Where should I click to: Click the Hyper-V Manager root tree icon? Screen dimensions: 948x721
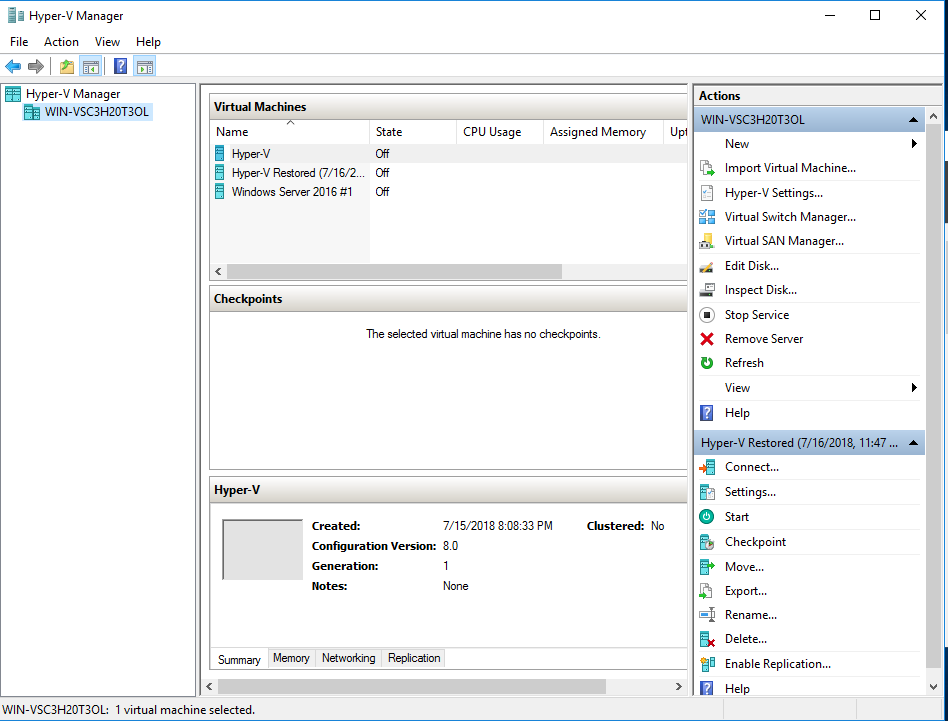tap(13, 94)
